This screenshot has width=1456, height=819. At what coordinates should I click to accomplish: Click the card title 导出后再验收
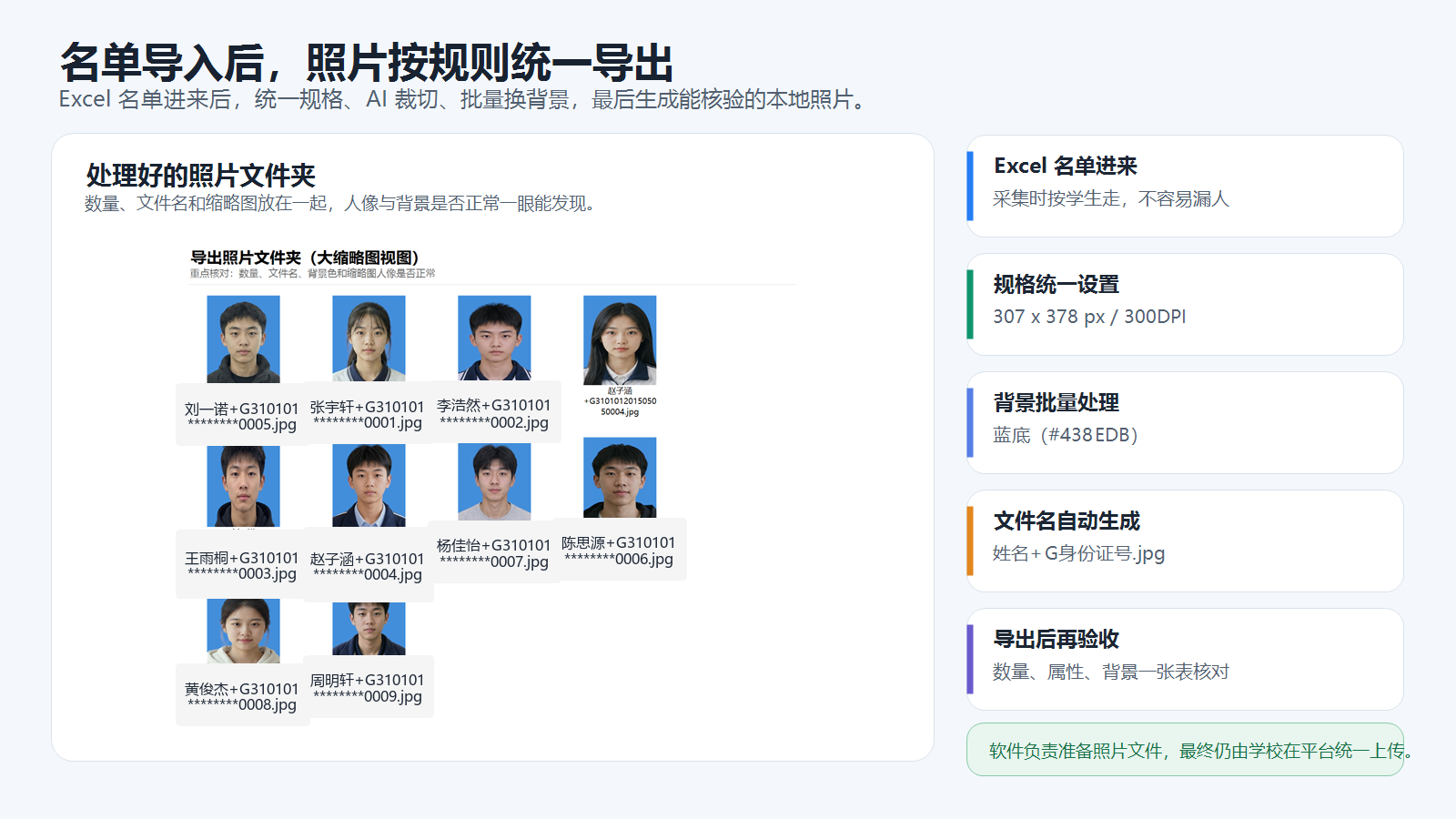coord(1056,639)
